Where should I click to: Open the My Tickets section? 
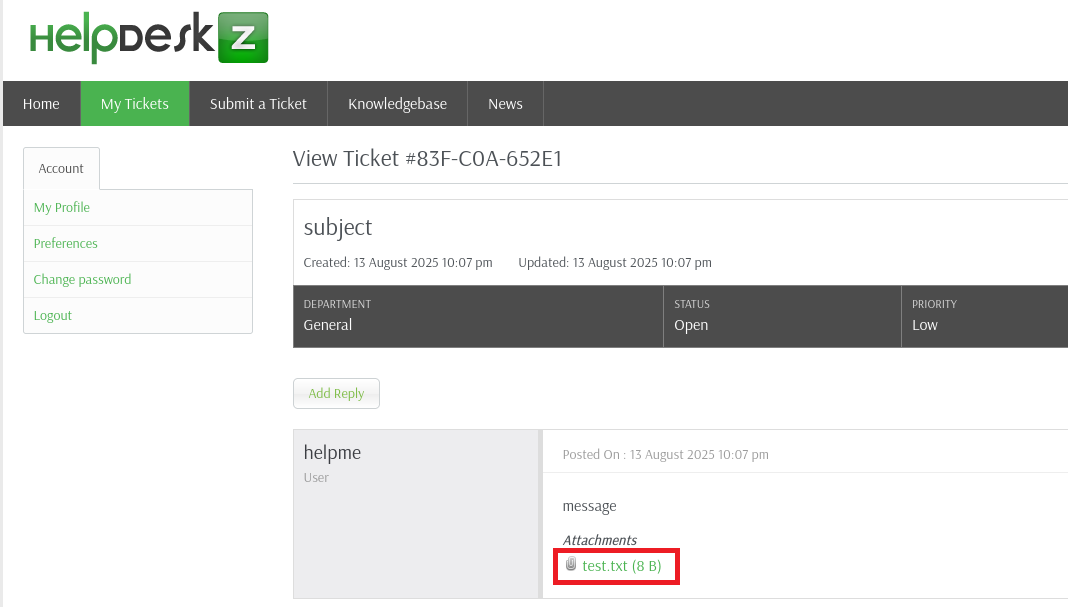[135, 104]
